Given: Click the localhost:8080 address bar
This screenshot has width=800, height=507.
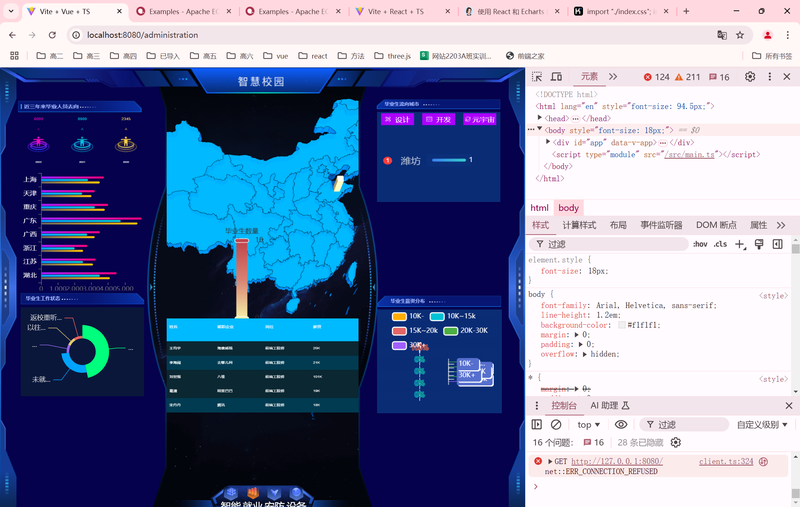Looking at the screenshot, I should [398, 35].
